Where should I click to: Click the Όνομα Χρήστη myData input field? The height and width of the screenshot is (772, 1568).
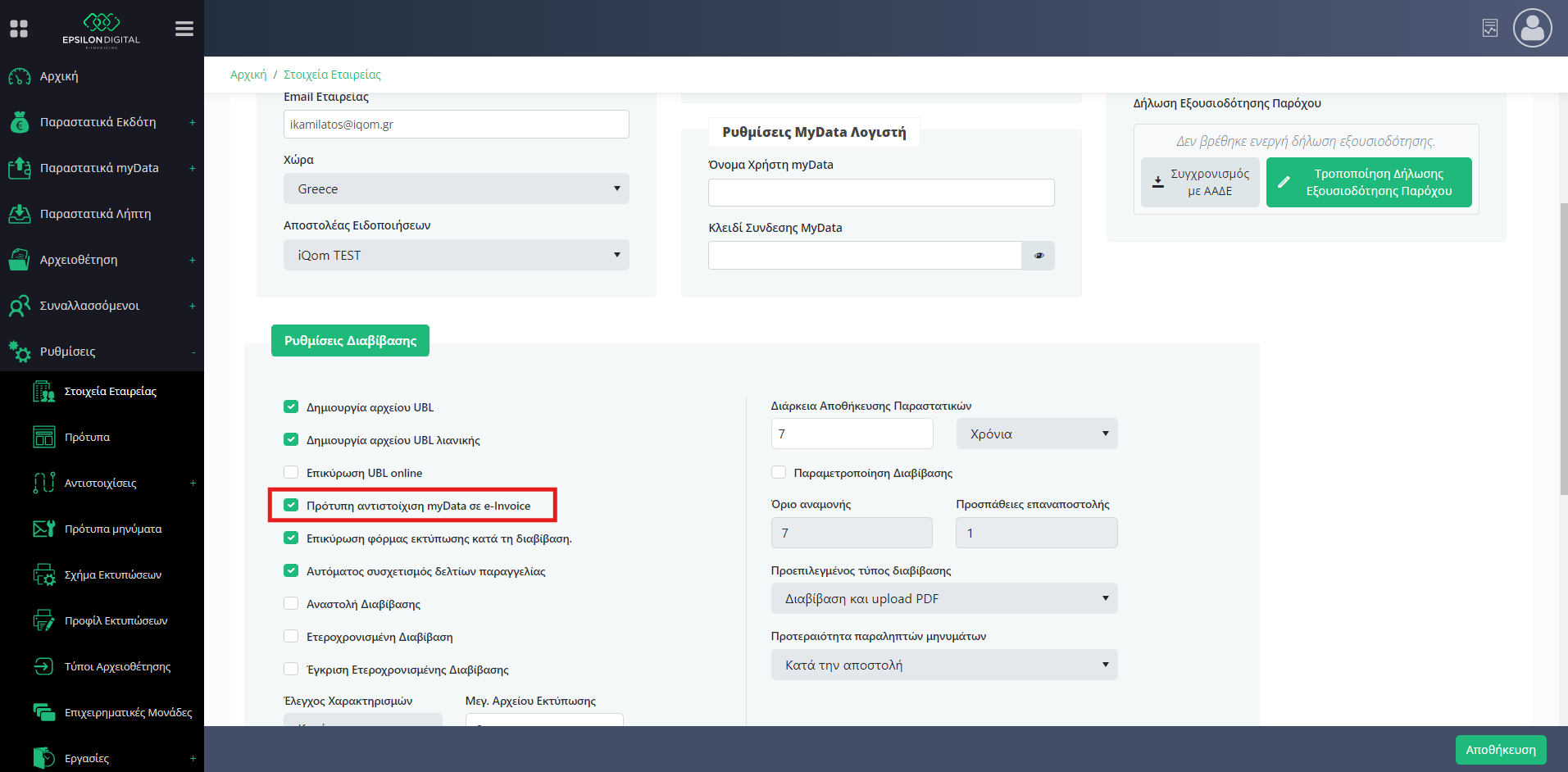pos(880,193)
